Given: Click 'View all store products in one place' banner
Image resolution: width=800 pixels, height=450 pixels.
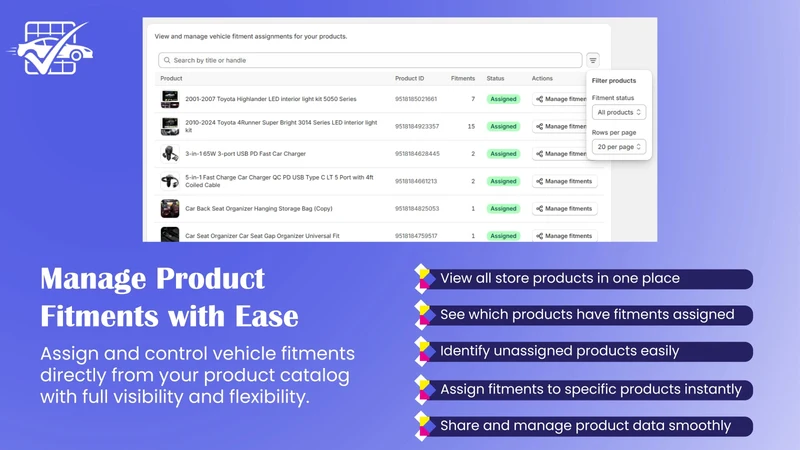Looking at the screenshot, I should click(x=584, y=279).
